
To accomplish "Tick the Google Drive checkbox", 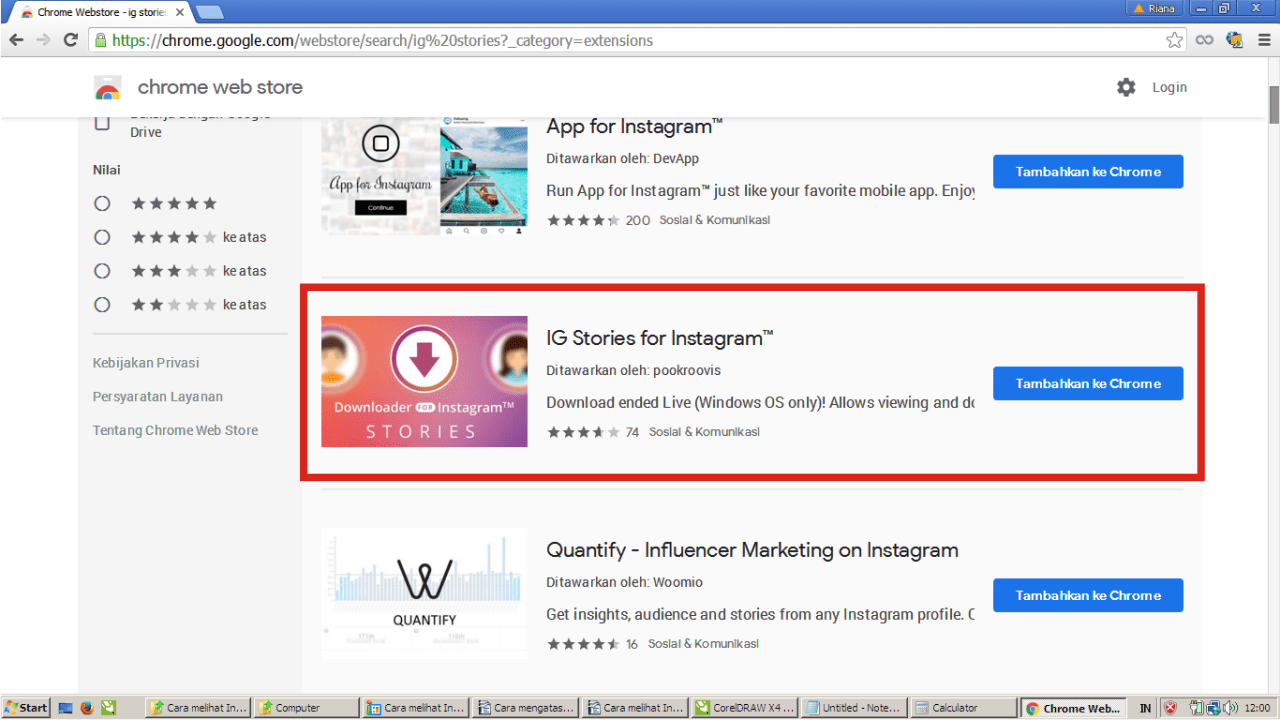I will click(x=101, y=123).
